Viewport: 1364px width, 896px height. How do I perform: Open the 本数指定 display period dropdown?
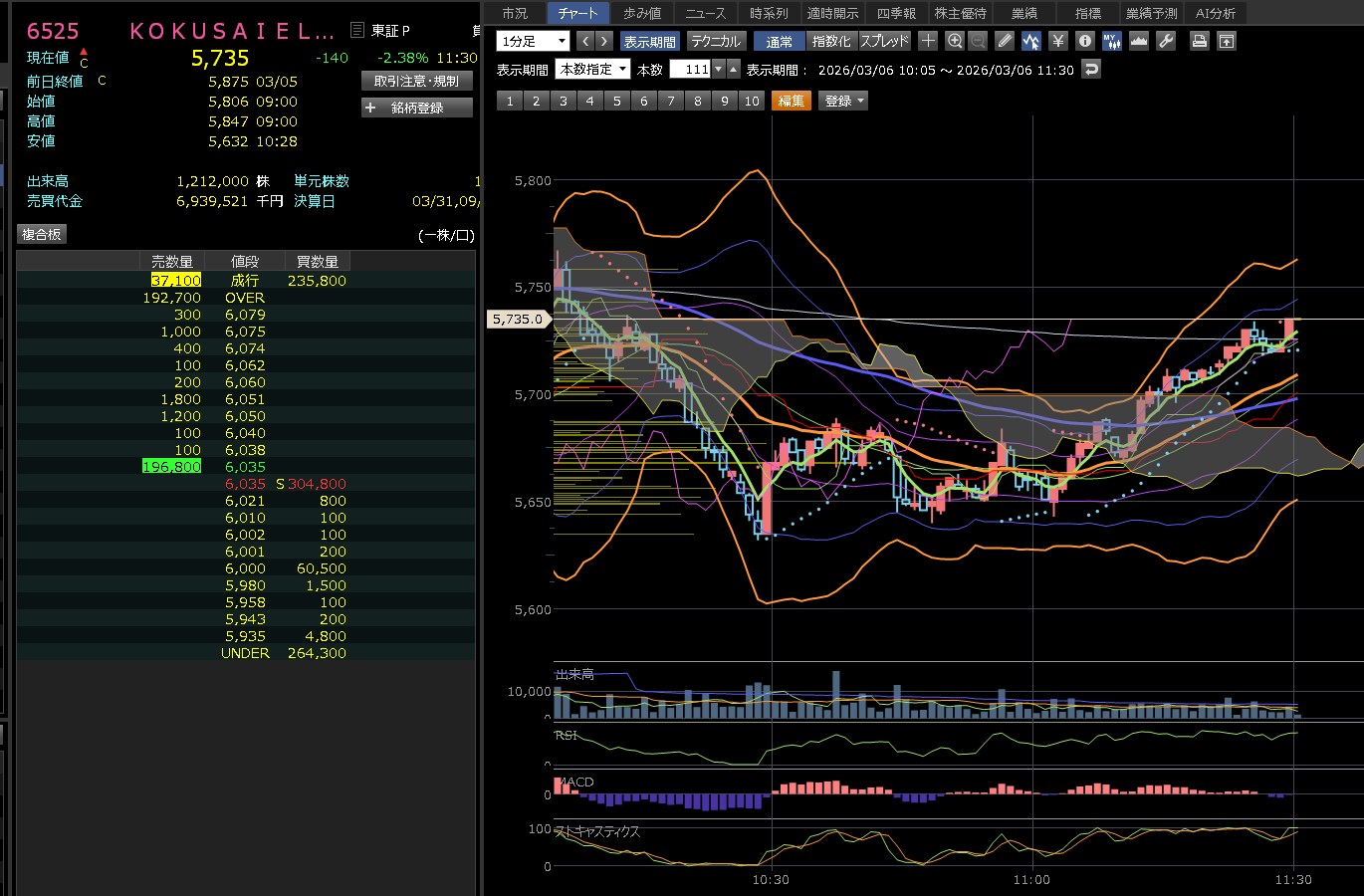(x=593, y=70)
